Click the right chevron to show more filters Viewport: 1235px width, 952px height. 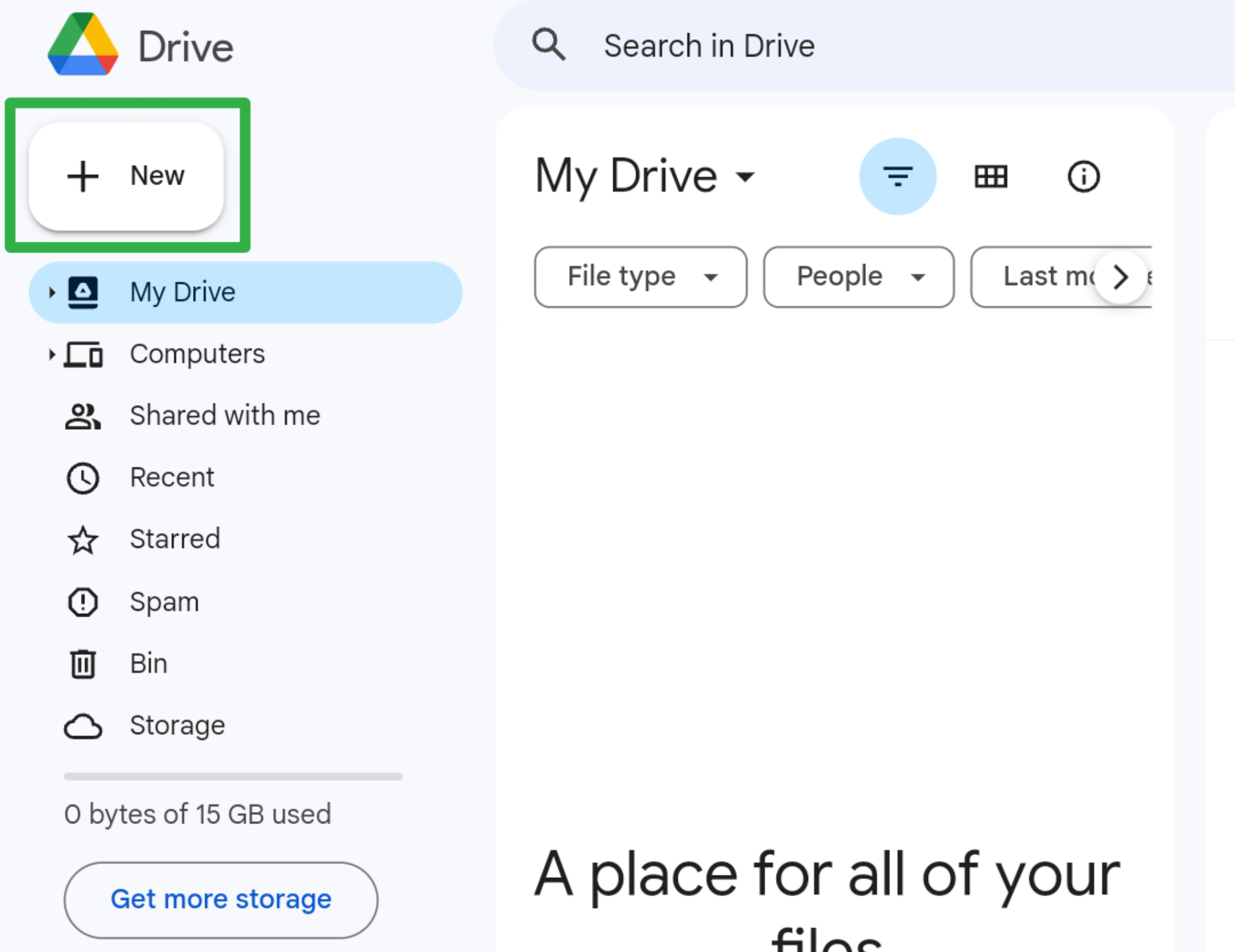click(x=1120, y=277)
